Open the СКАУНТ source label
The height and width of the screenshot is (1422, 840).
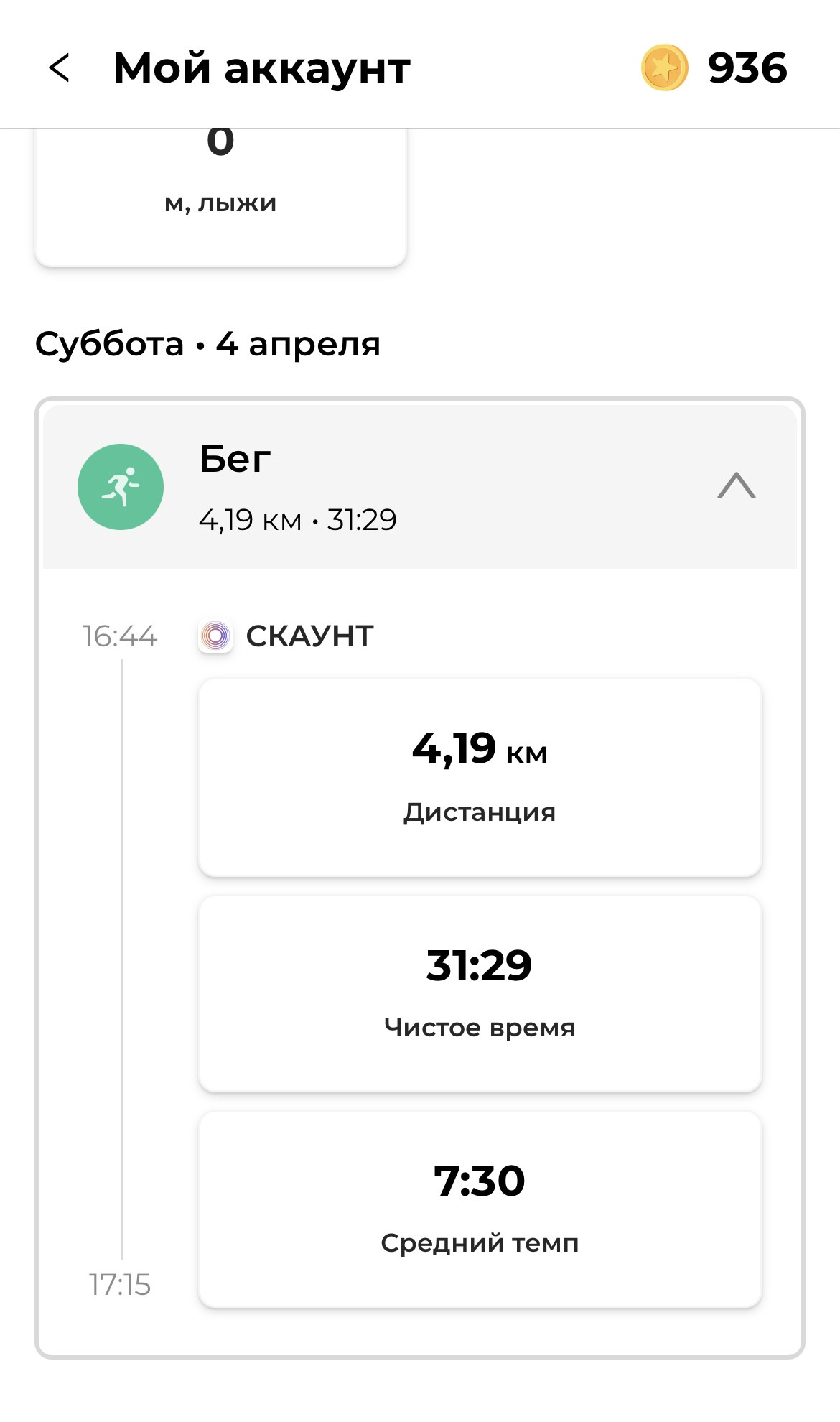pyautogui.click(x=309, y=636)
